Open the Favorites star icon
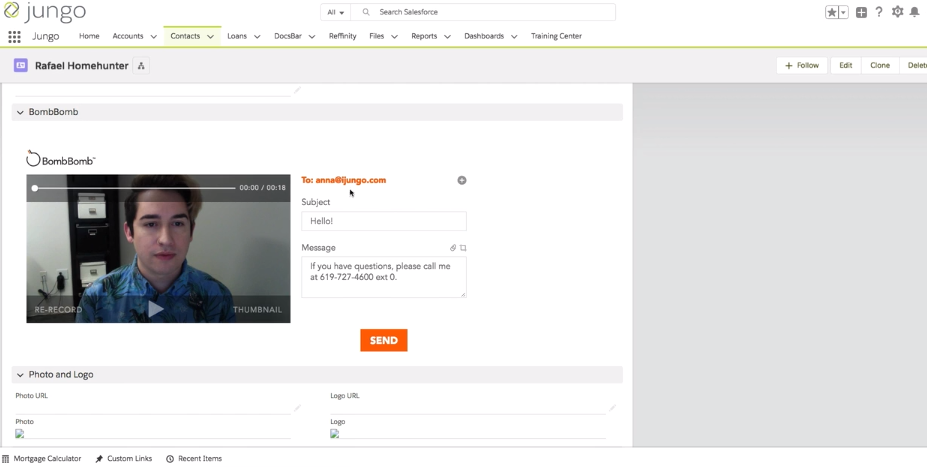The image size is (927, 467). click(x=832, y=12)
